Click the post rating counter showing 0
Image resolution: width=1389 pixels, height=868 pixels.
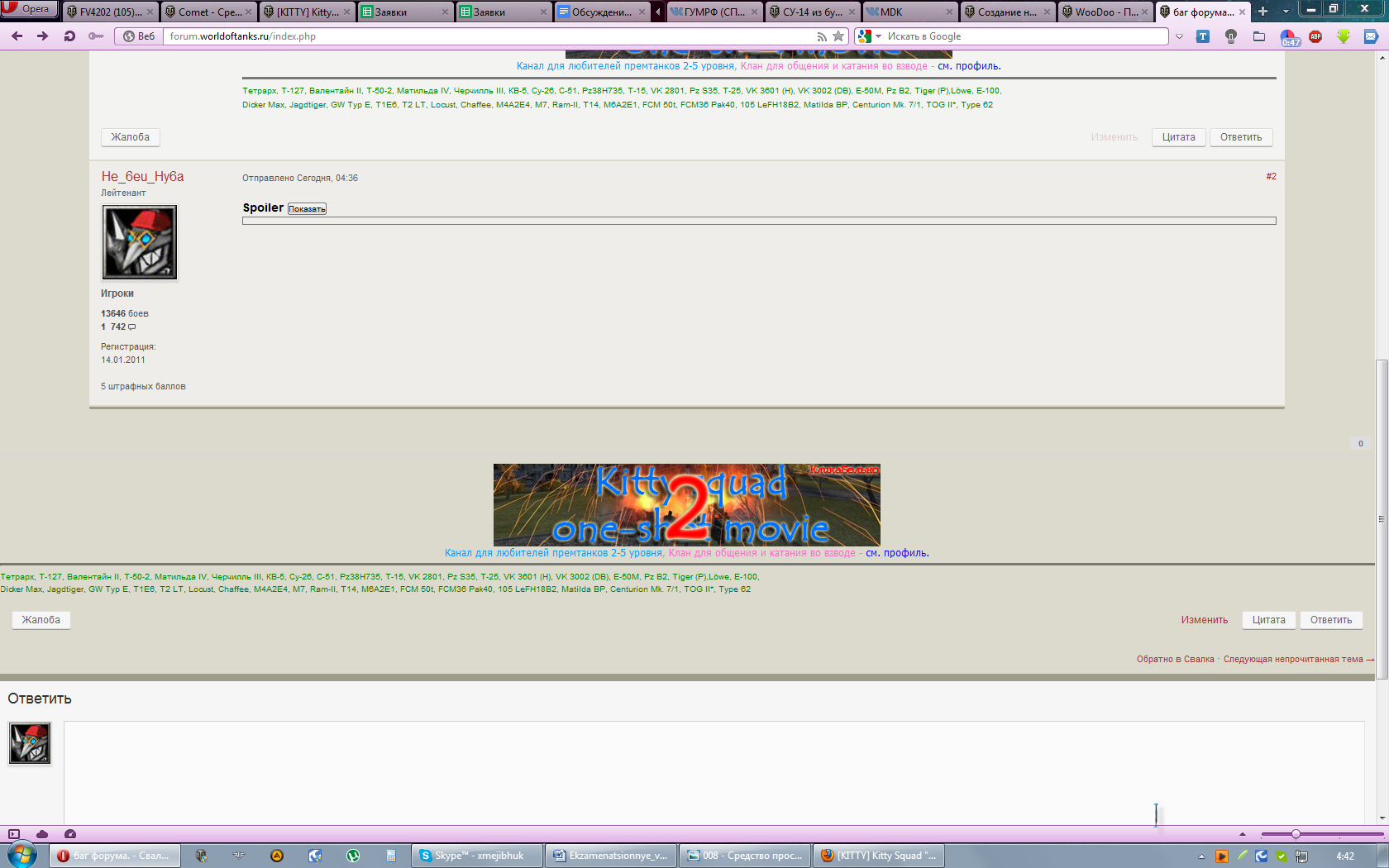coord(1361,444)
